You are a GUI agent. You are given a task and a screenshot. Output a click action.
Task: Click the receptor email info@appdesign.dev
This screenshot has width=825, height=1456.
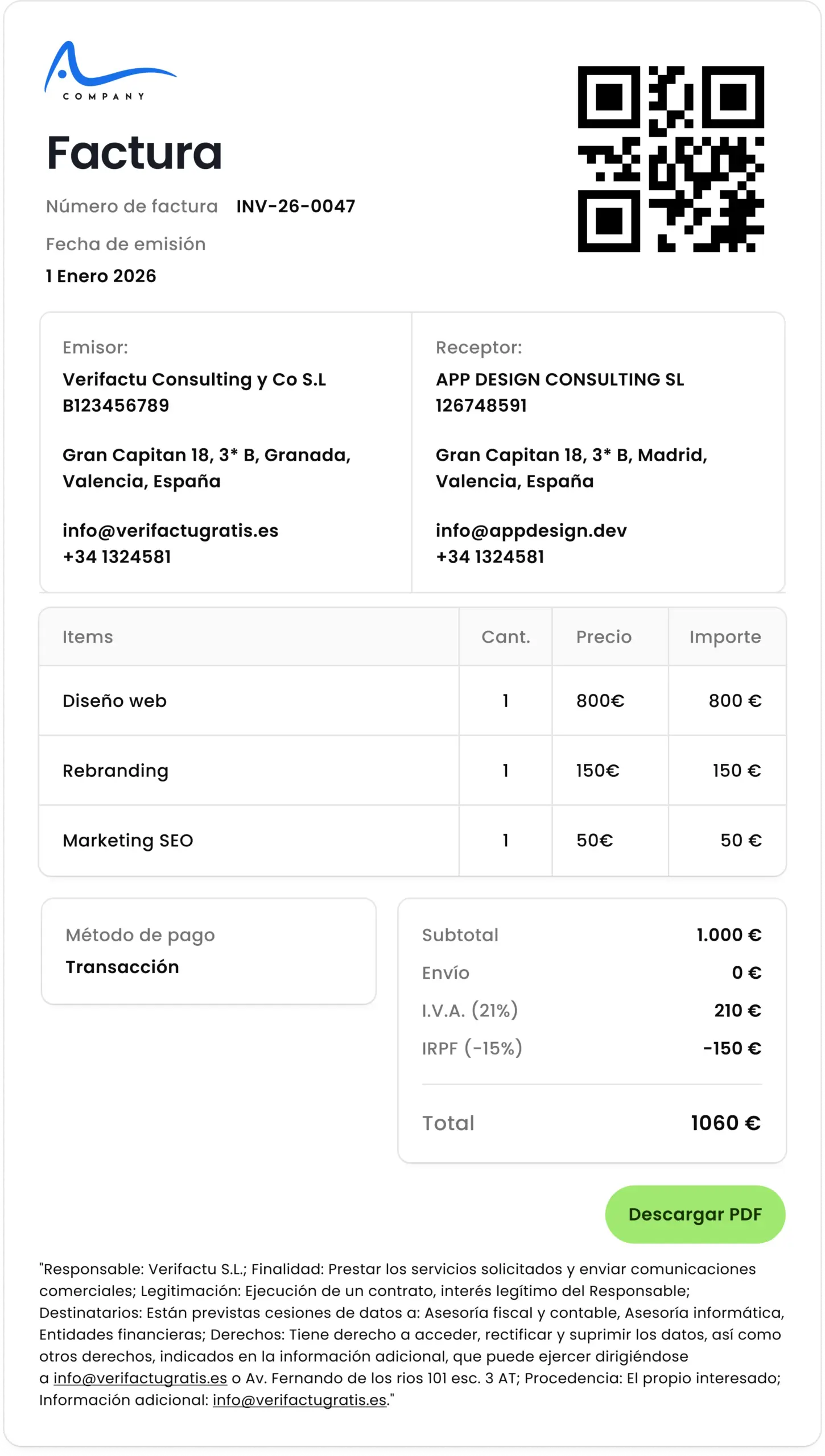point(531,531)
